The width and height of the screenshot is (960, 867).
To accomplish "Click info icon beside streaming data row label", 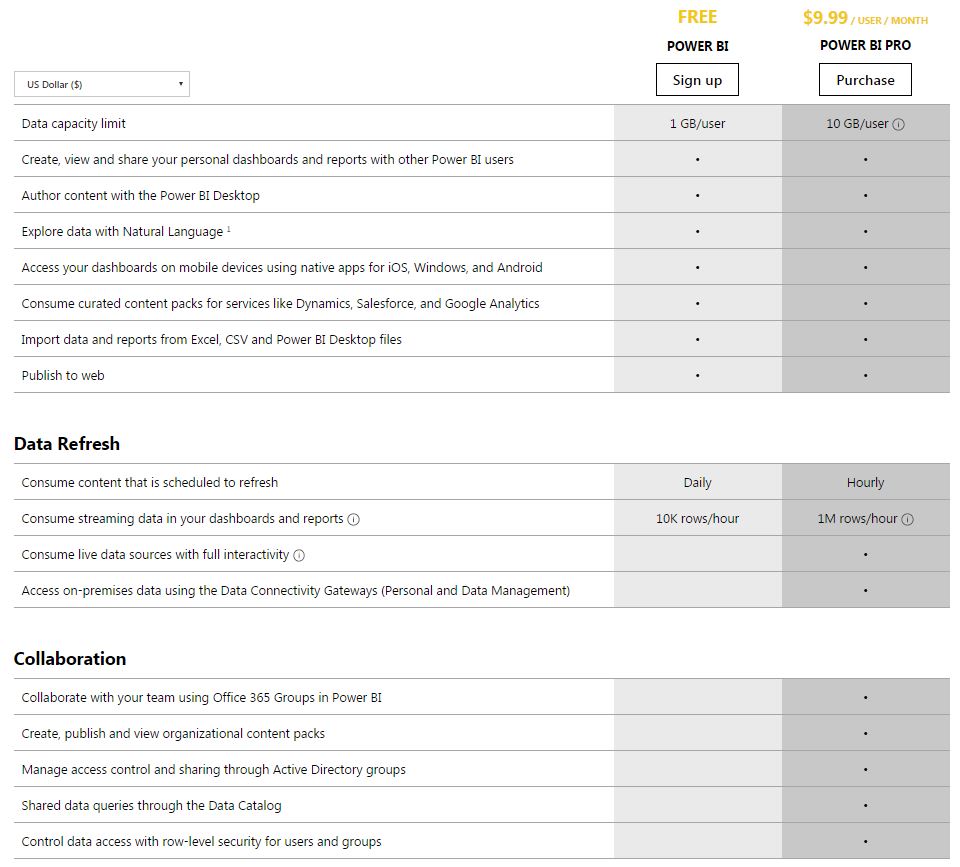I will coord(354,519).
